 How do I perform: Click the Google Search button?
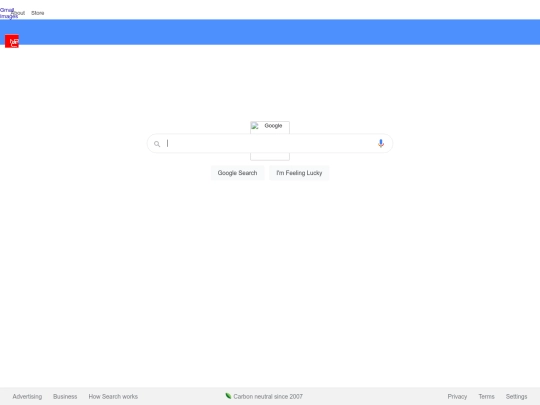click(237, 173)
